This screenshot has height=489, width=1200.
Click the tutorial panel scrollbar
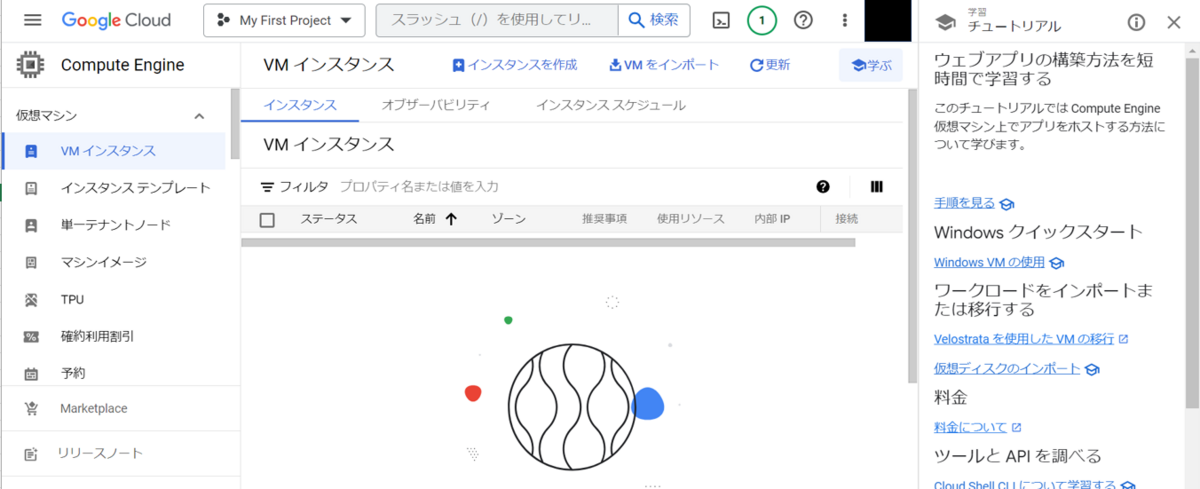pyautogui.click(x=1192, y=232)
